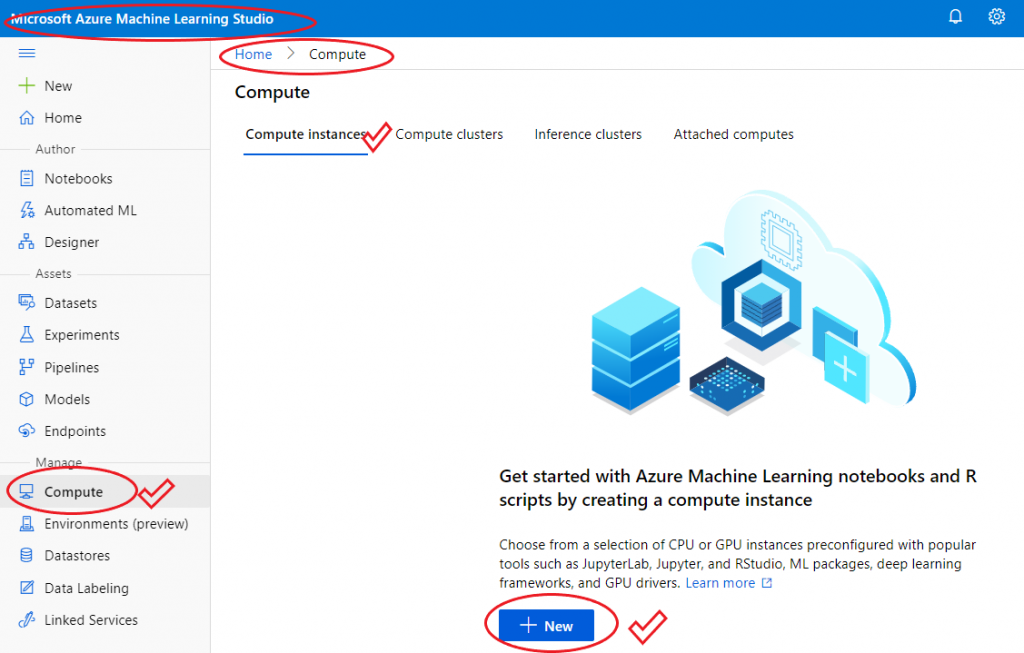The width and height of the screenshot is (1024, 653).
Task: Click the Endpoints cloud icon
Action: click(27, 431)
